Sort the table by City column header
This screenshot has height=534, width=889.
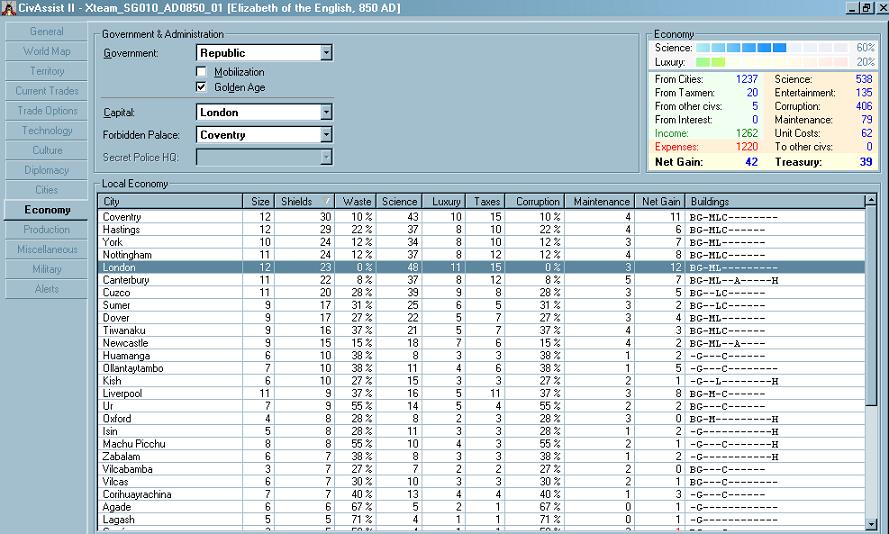coord(170,201)
